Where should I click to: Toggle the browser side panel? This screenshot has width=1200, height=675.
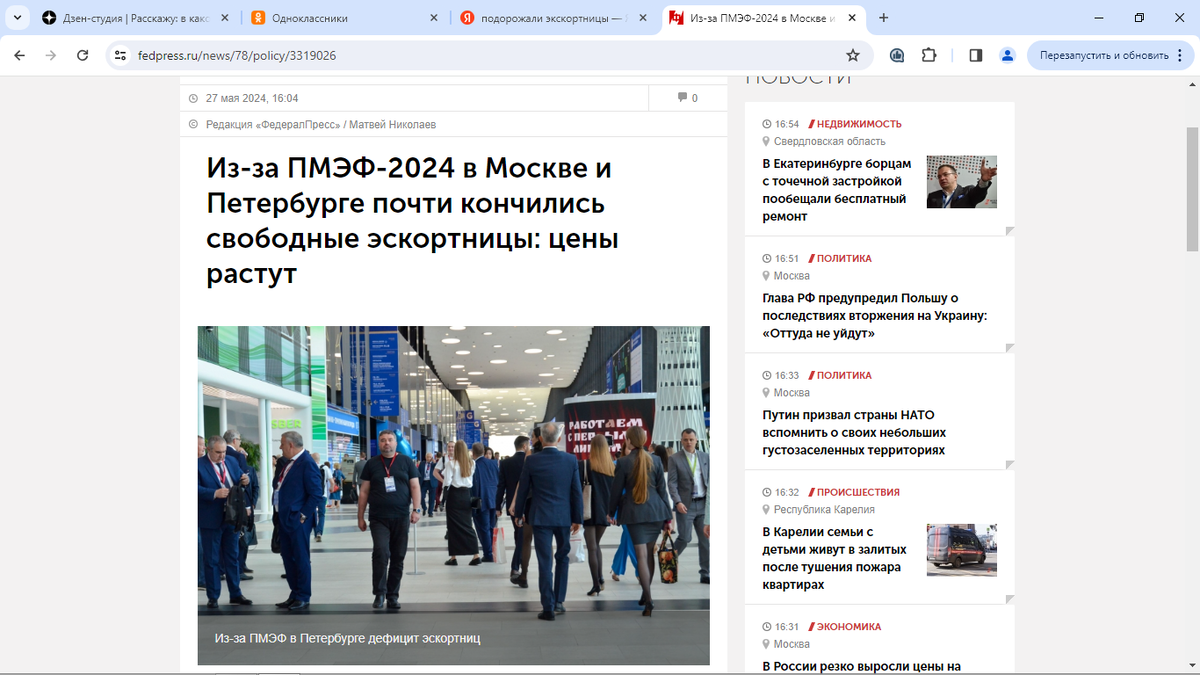coord(976,55)
